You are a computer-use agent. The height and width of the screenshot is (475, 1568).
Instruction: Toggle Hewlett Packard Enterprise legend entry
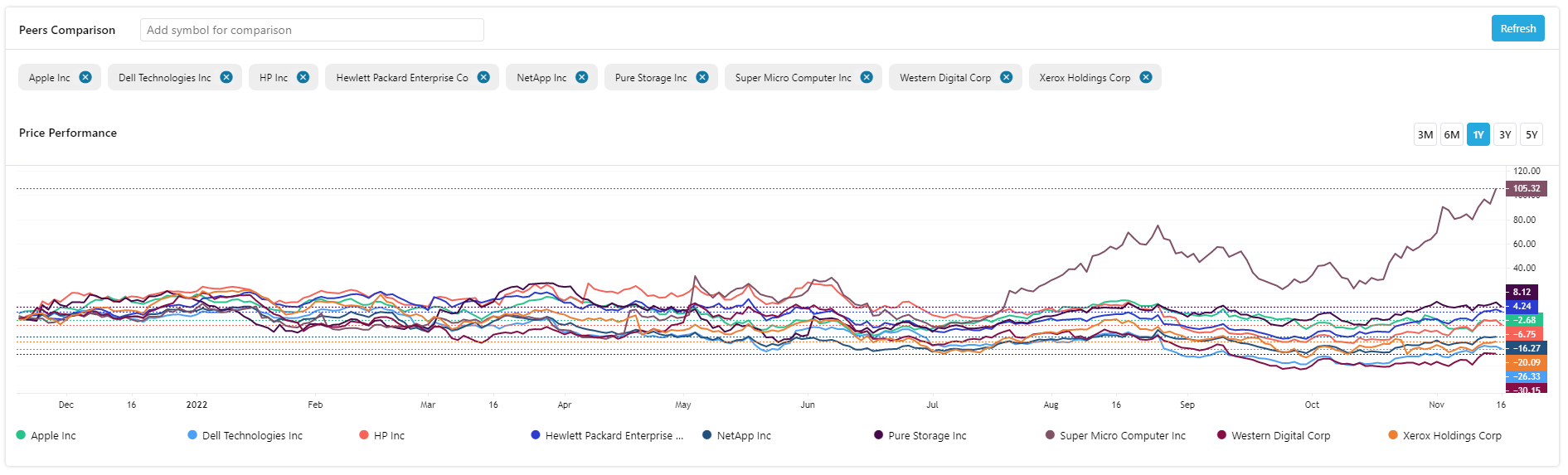pyautogui.click(x=608, y=435)
